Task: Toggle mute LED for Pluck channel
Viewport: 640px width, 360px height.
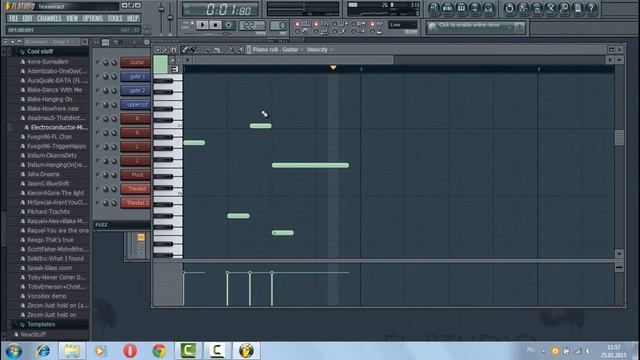Action: (98, 175)
